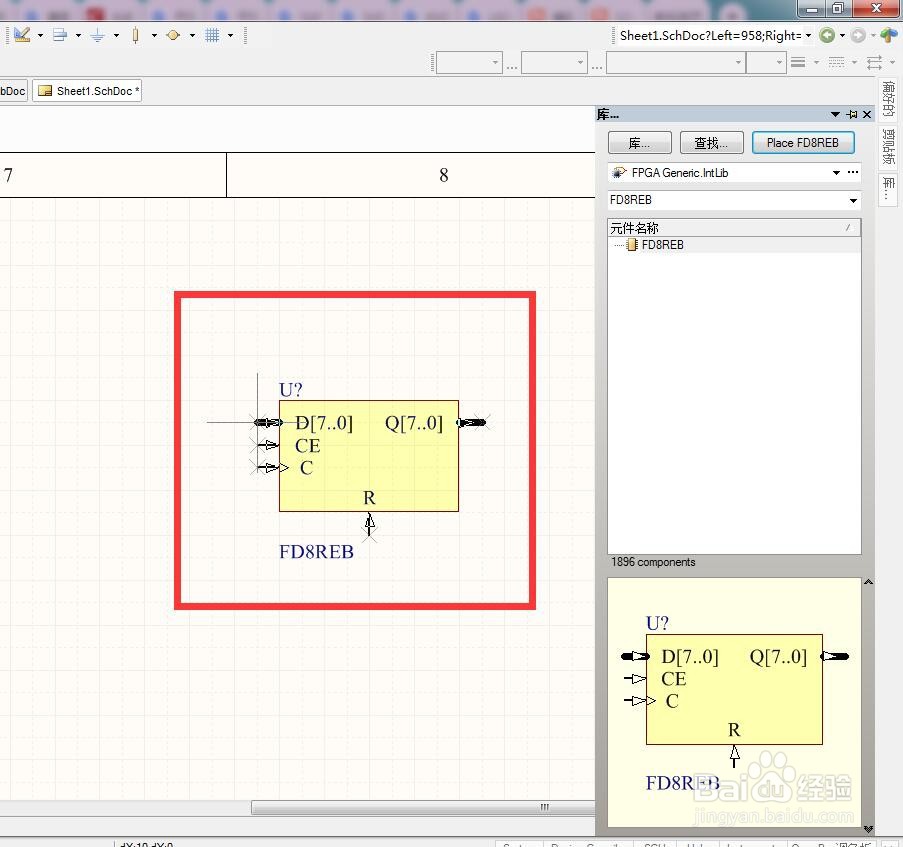This screenshot has height=847, width=903.
Task: Click the 查找... Search button
Action: point(711,143)
